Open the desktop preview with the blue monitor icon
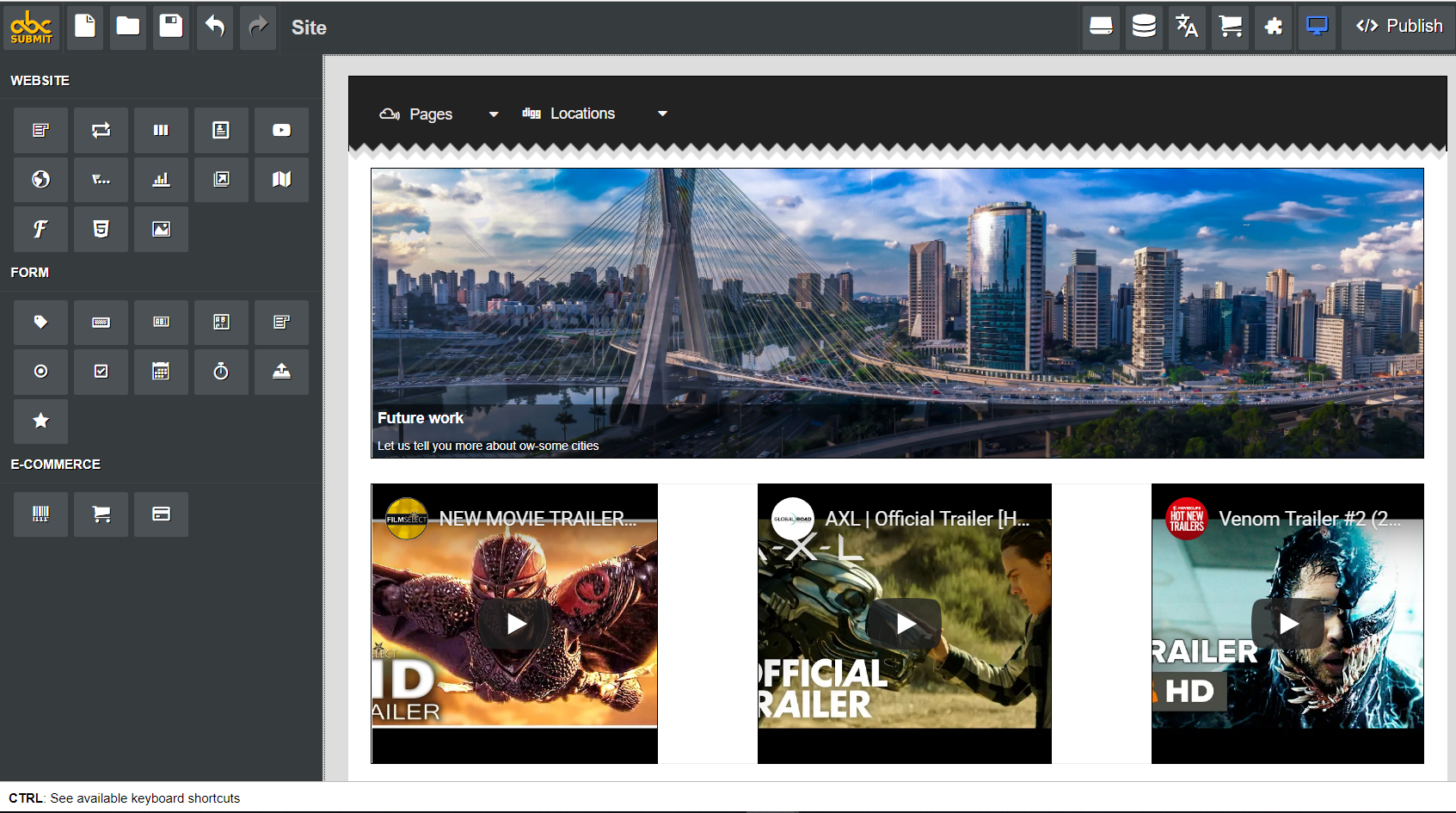Viewport: 1456px width, 813px height. coord(1317,27)
